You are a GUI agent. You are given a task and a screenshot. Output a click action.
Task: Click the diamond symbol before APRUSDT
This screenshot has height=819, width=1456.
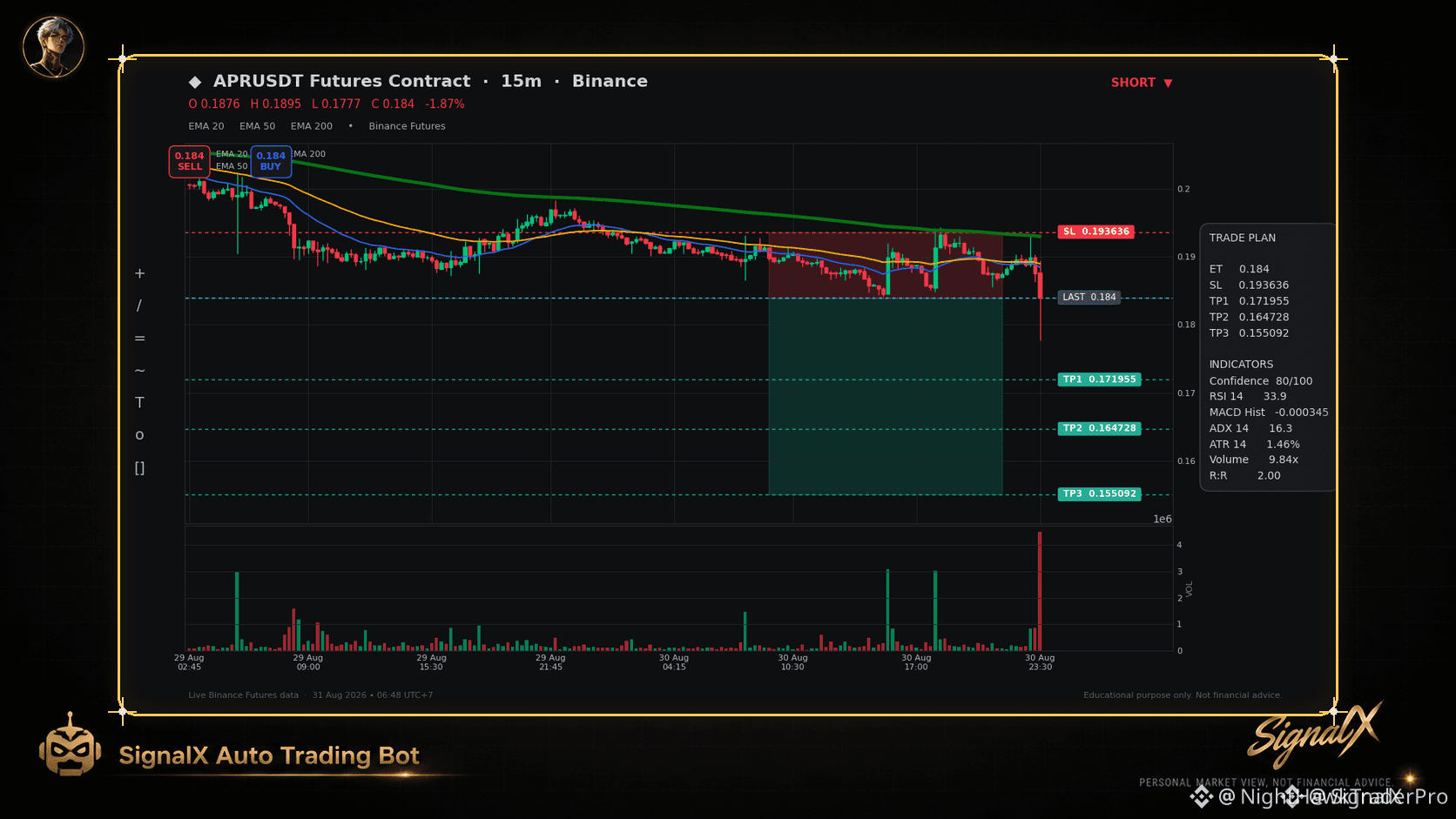coord(195,82)
